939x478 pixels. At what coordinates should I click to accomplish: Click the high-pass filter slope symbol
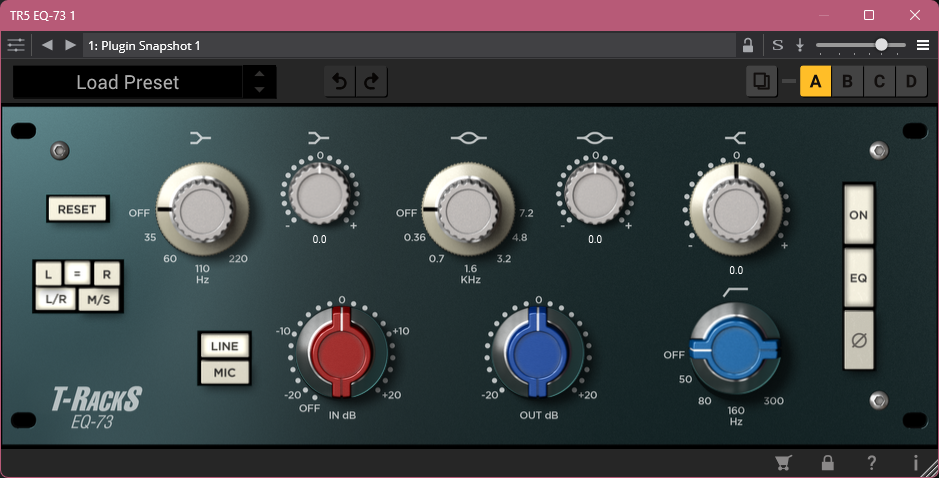735,292
